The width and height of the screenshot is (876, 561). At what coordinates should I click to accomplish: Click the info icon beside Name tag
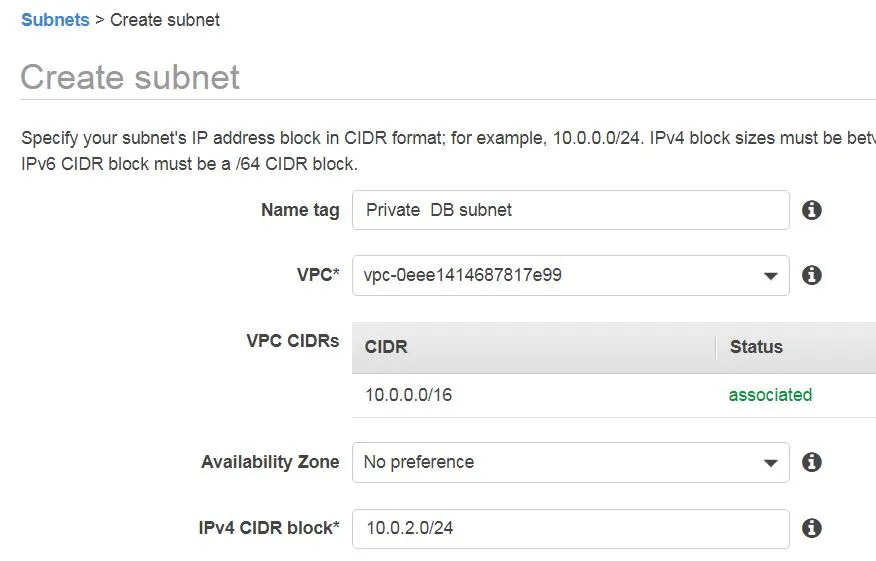[x=811, y=210]
